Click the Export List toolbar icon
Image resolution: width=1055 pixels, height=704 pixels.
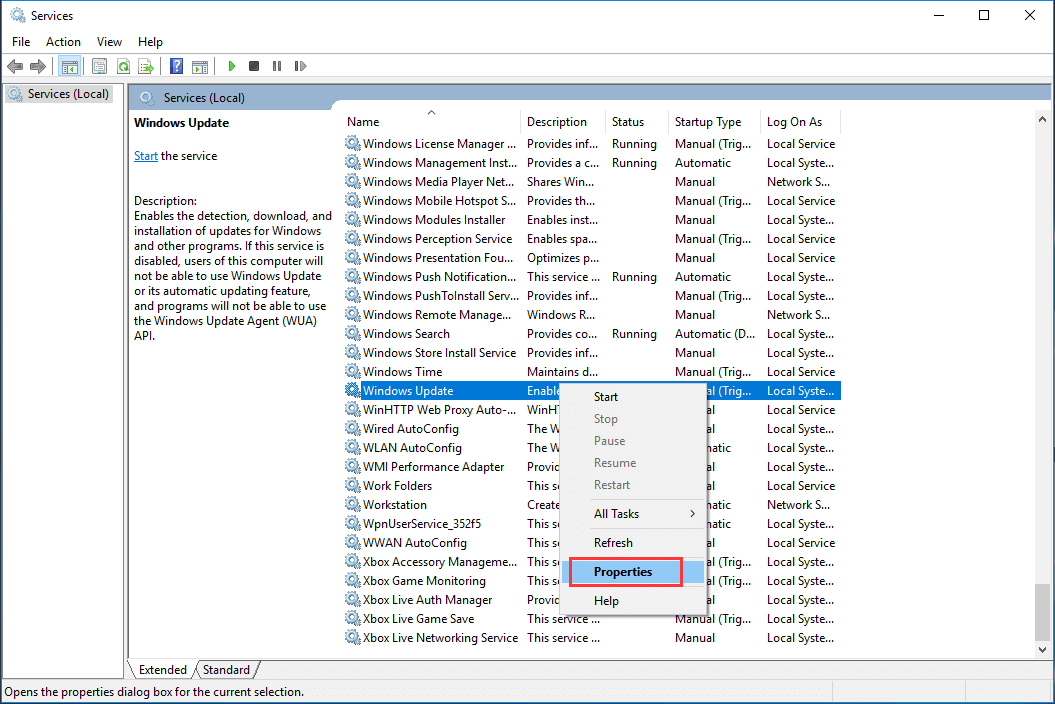[146, 66]
